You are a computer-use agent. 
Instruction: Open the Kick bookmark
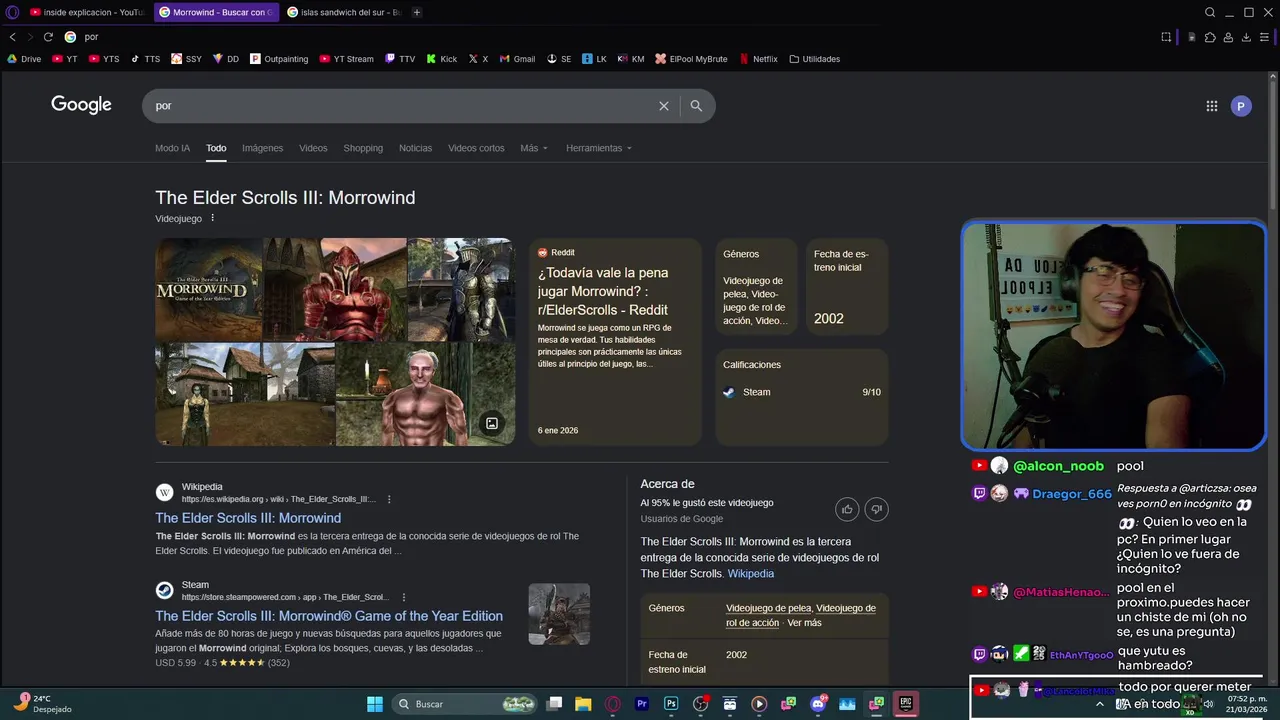(441, 59)
